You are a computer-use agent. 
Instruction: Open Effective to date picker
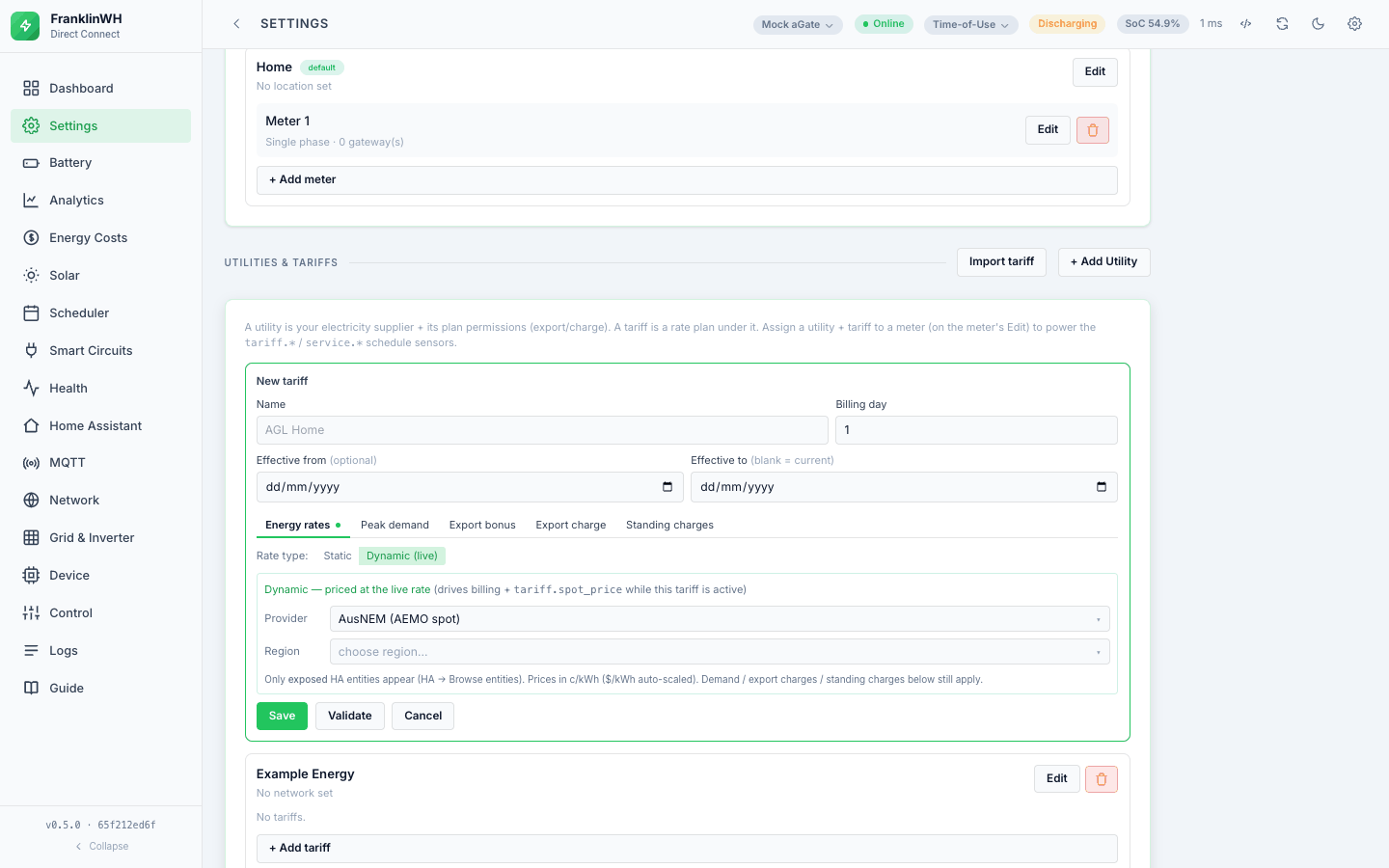(x=1102, y=487)
